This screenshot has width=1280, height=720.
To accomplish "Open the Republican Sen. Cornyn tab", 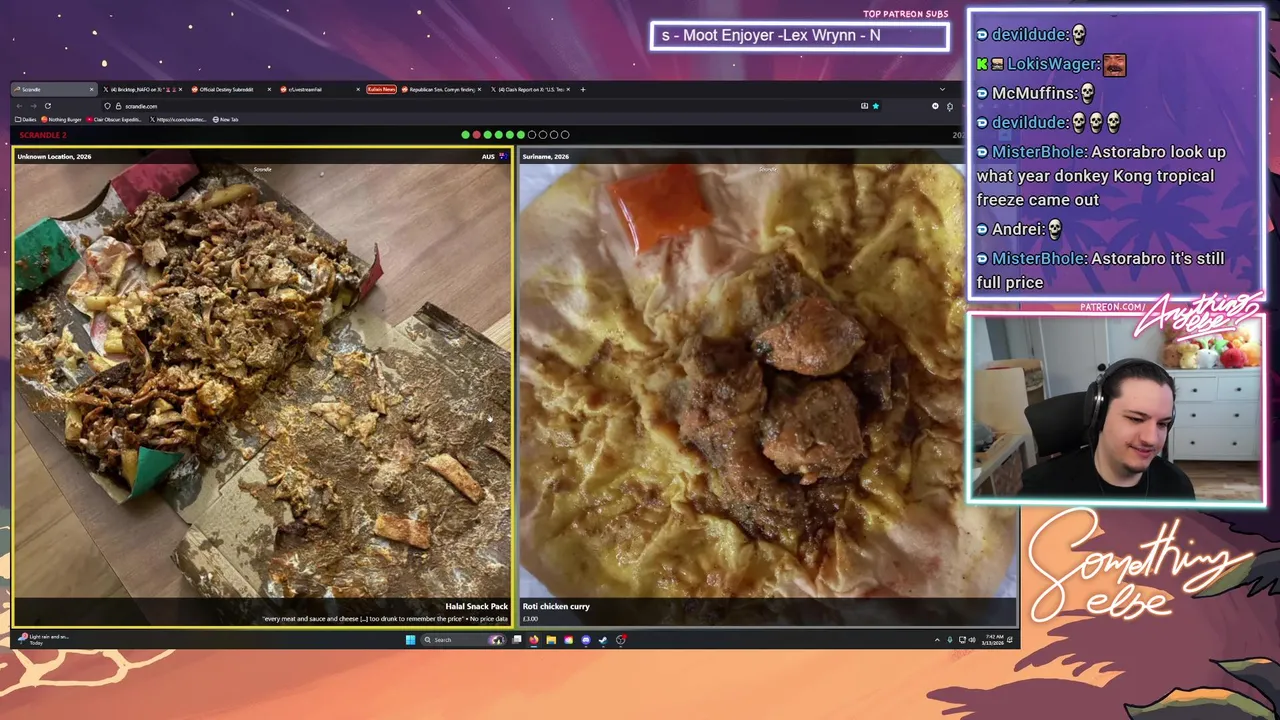I will (439, 89).
